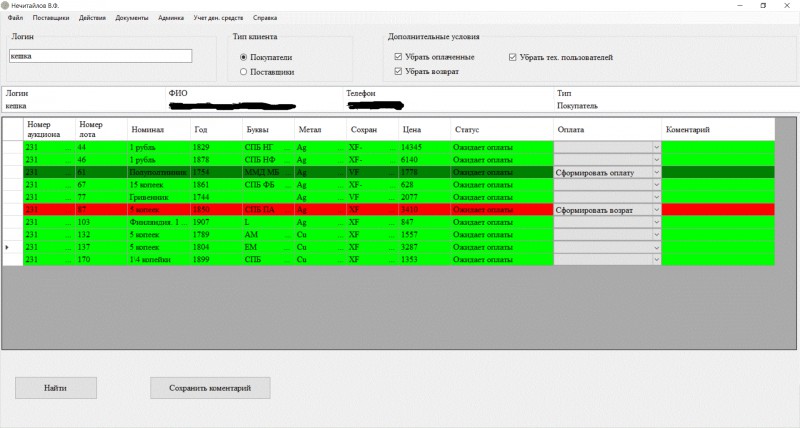The image size is (800, 428).
Task: Click year cell 1789
Action: 217,235
